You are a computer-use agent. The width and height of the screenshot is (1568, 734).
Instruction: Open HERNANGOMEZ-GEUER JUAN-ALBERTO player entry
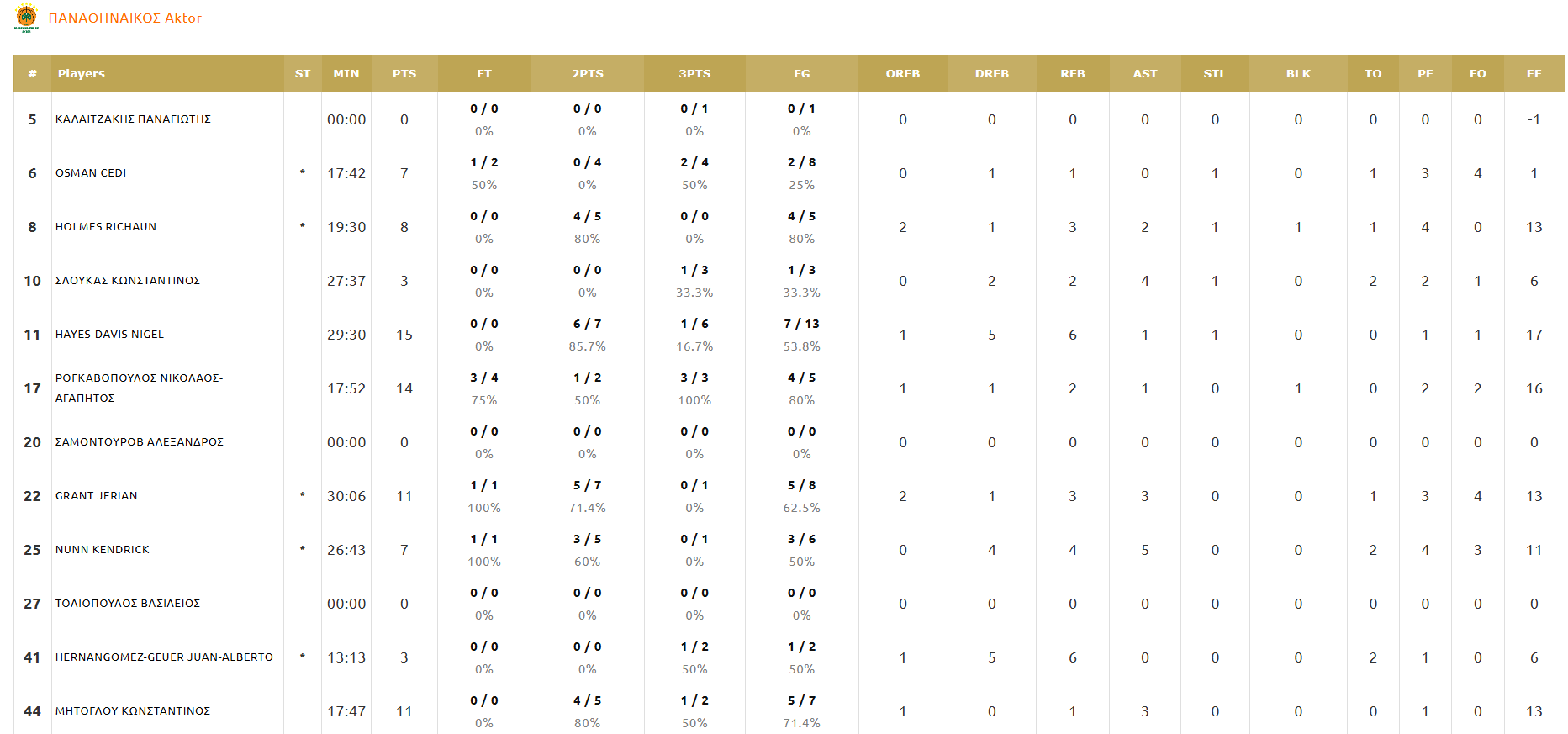tap(164, 657)
